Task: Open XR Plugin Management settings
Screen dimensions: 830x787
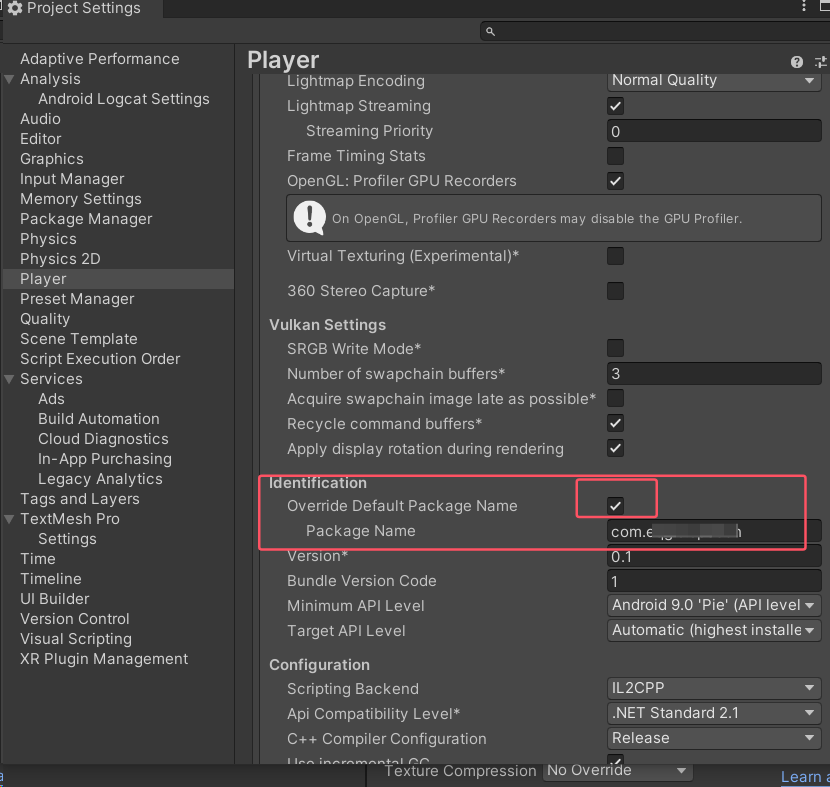Action: pyautogui.click(x=104, y=659)
